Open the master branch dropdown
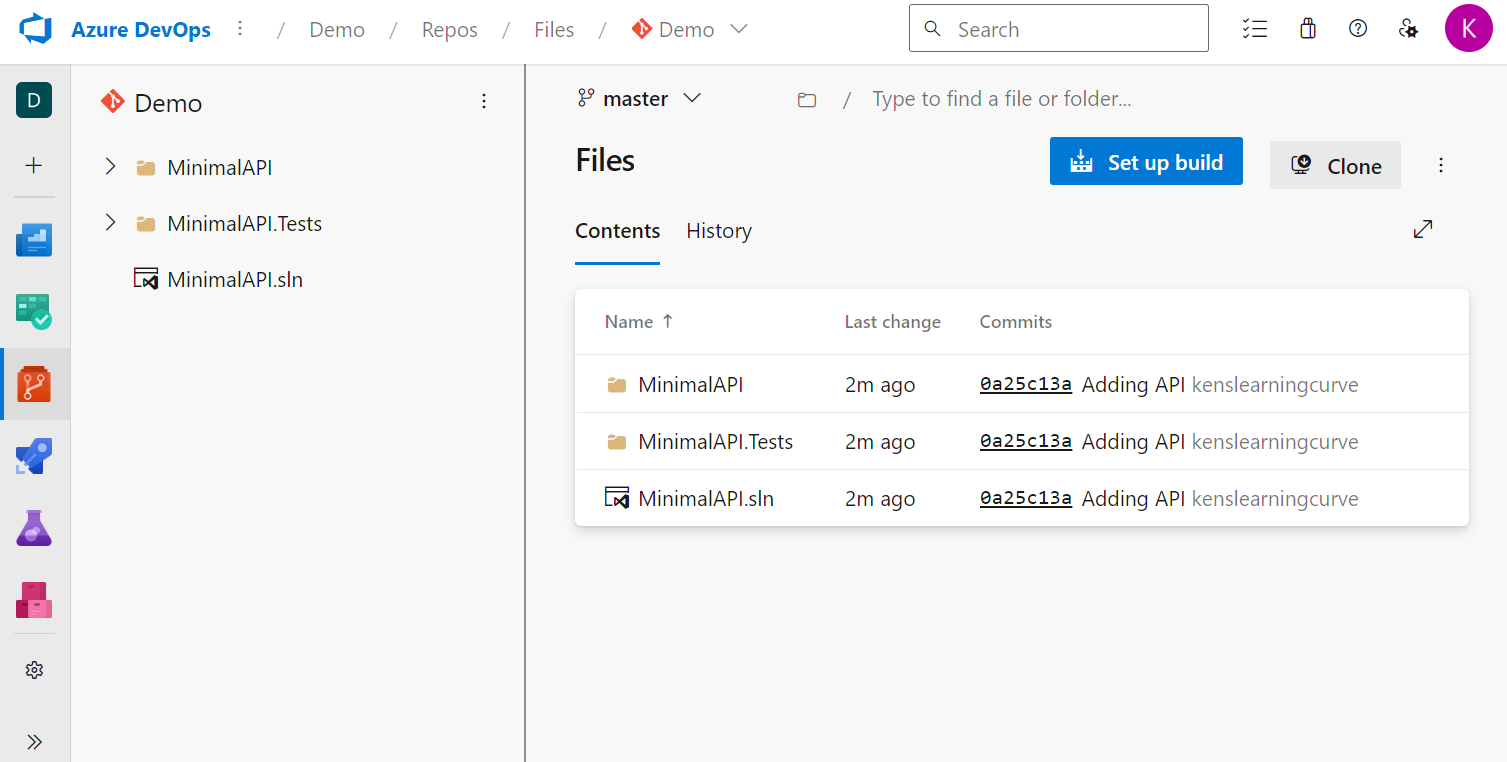The height and width of the screenshot is (762, 1507). [638, 98]
